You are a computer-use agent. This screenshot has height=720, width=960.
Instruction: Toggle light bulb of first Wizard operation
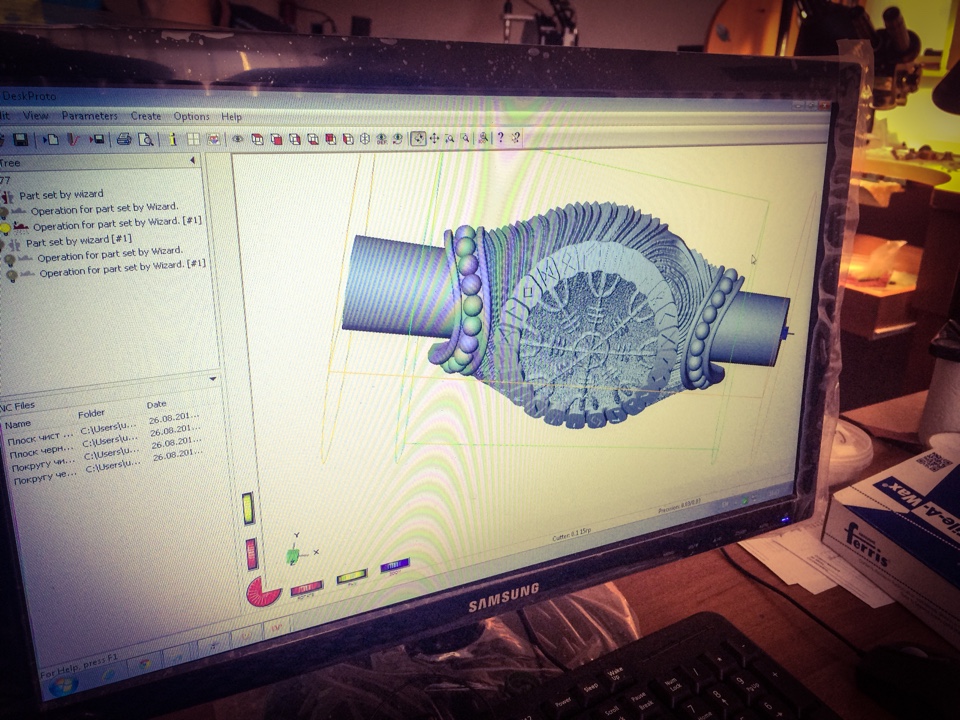5,211
